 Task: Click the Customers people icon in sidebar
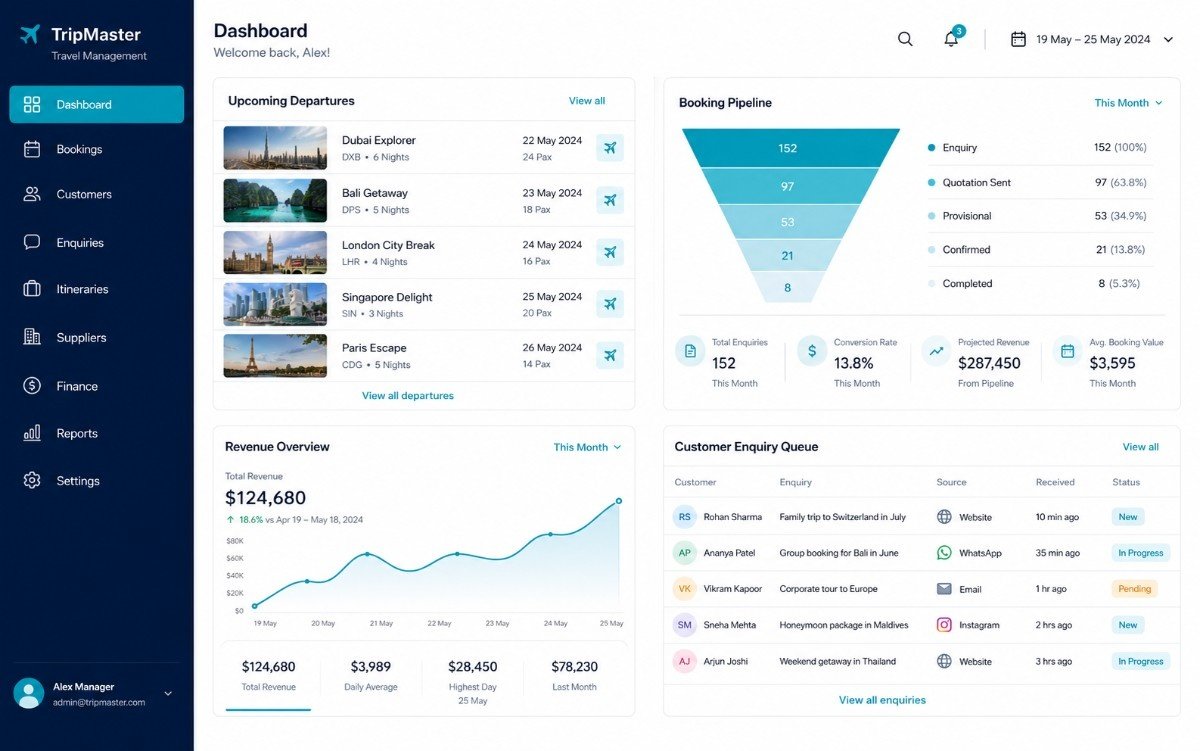click(32, 194)
